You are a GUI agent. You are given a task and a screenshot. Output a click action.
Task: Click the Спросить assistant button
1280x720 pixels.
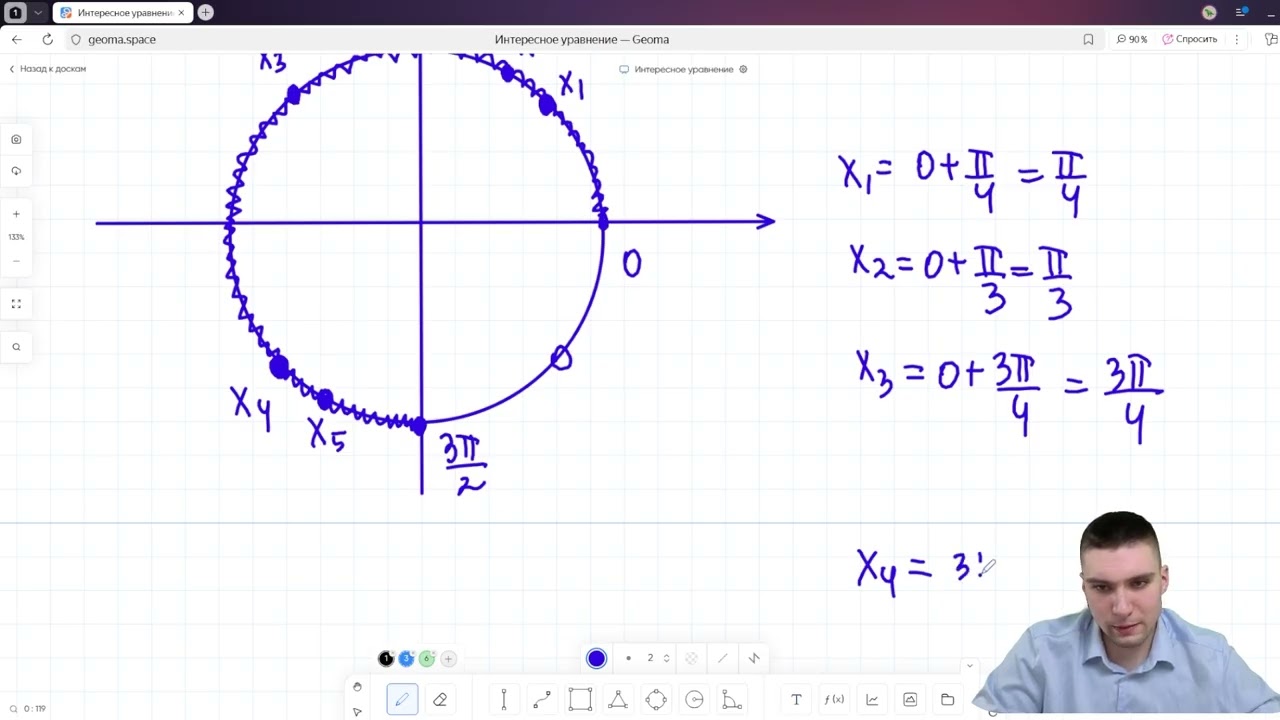click(1190, 39)
